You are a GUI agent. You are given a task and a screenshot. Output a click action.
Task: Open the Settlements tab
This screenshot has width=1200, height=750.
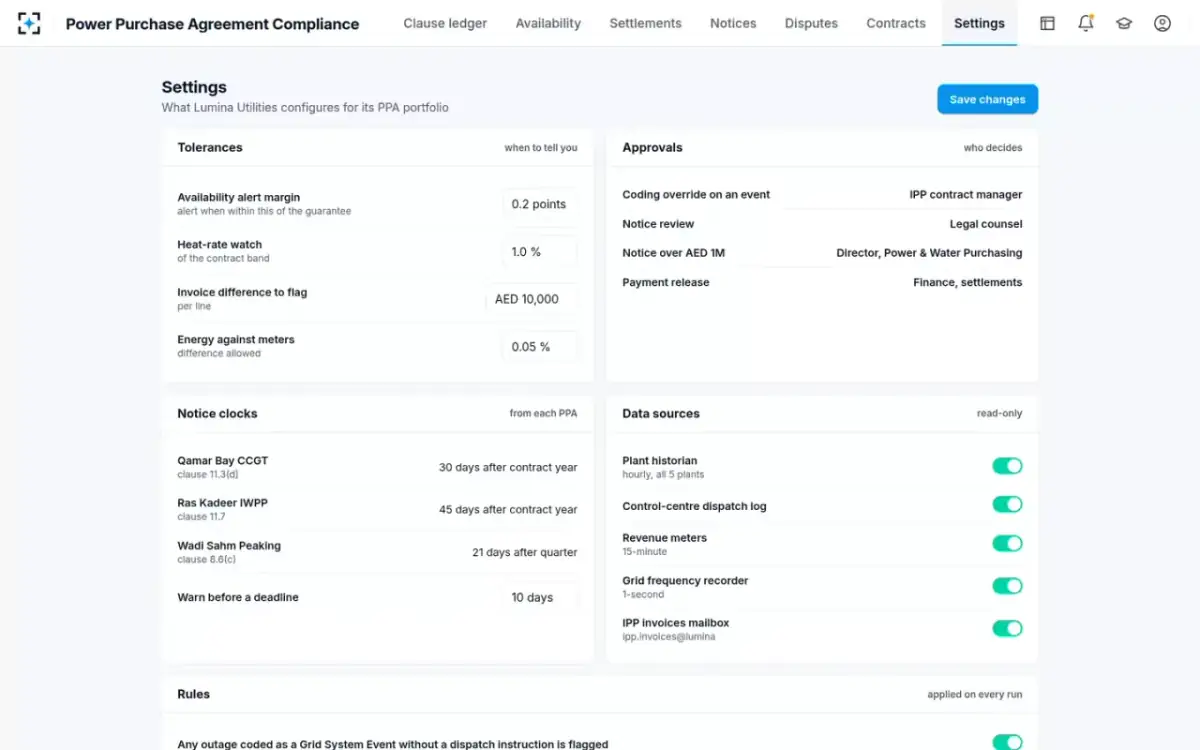[645, 23]
